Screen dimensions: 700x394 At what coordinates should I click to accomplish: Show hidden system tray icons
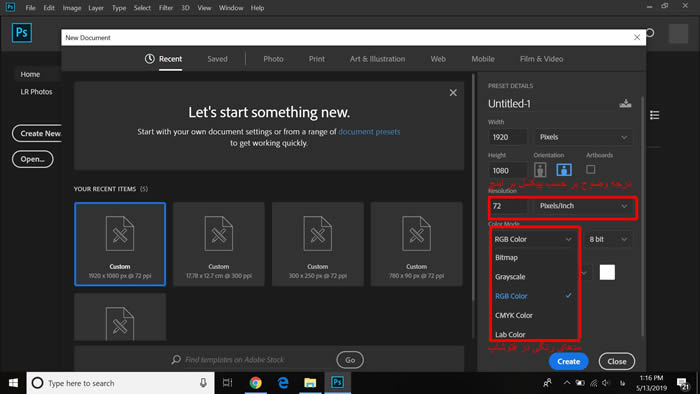tap(567, 383)
